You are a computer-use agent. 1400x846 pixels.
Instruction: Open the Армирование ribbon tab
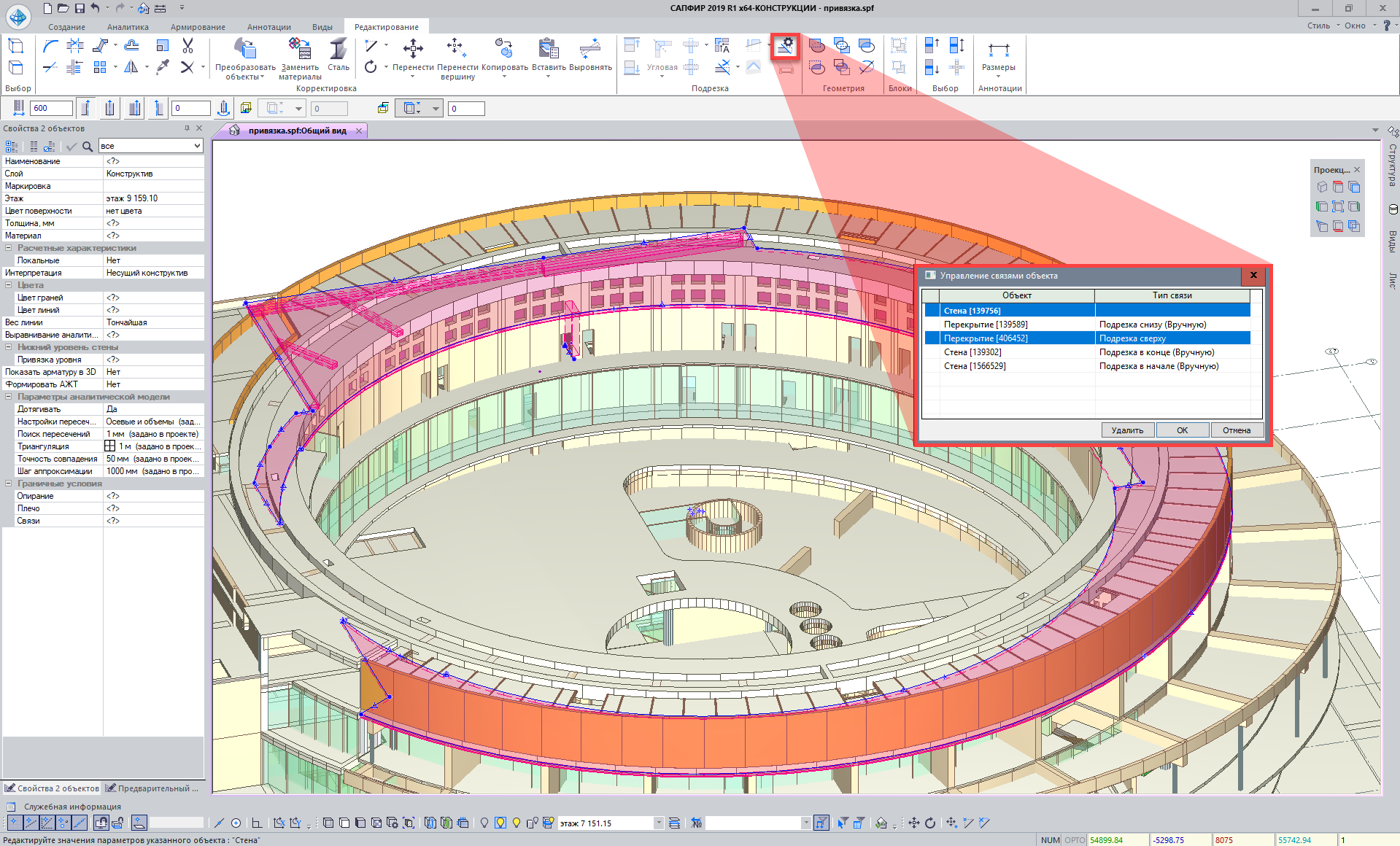(x=198, y=27)
